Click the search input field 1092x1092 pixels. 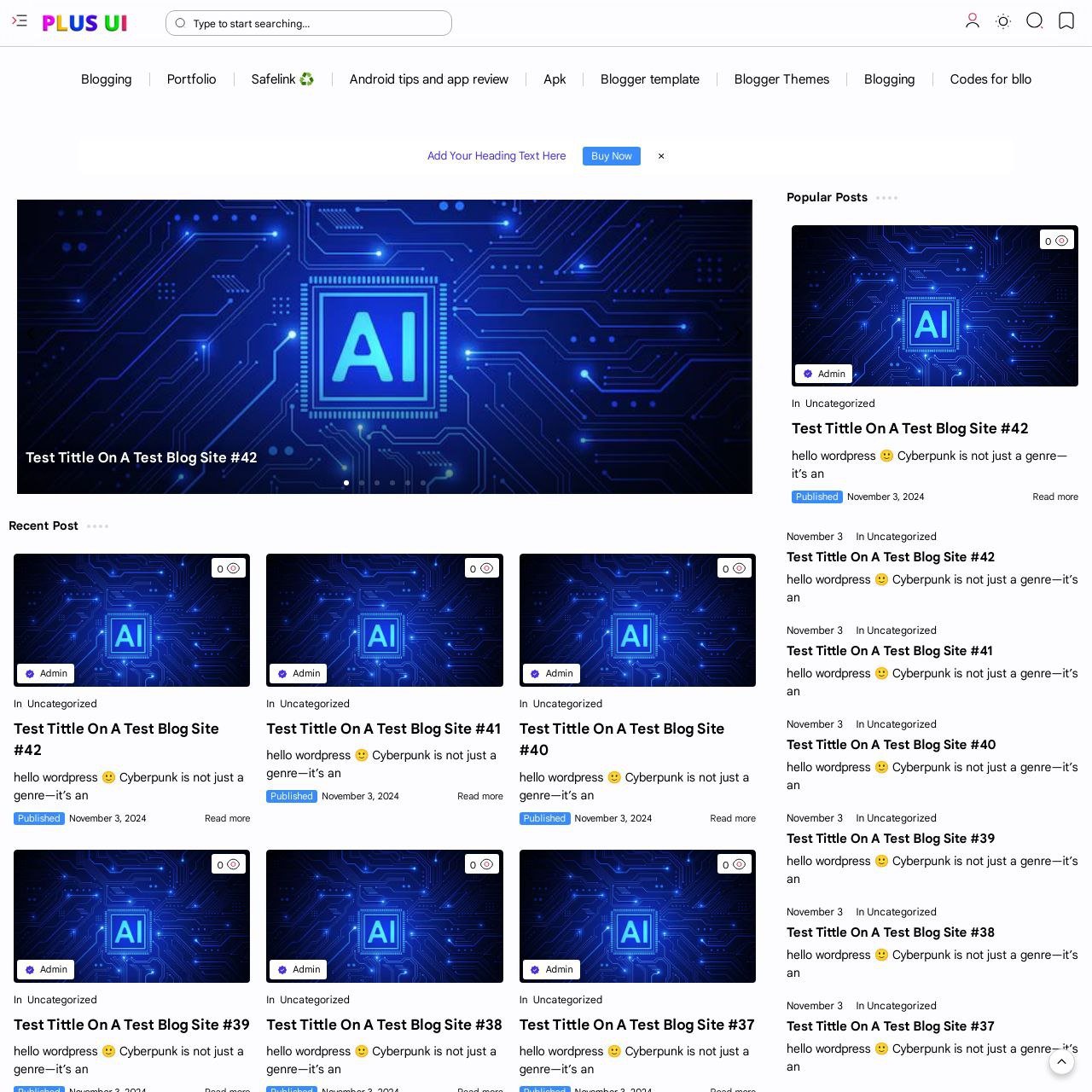click(x=307, y=23)
